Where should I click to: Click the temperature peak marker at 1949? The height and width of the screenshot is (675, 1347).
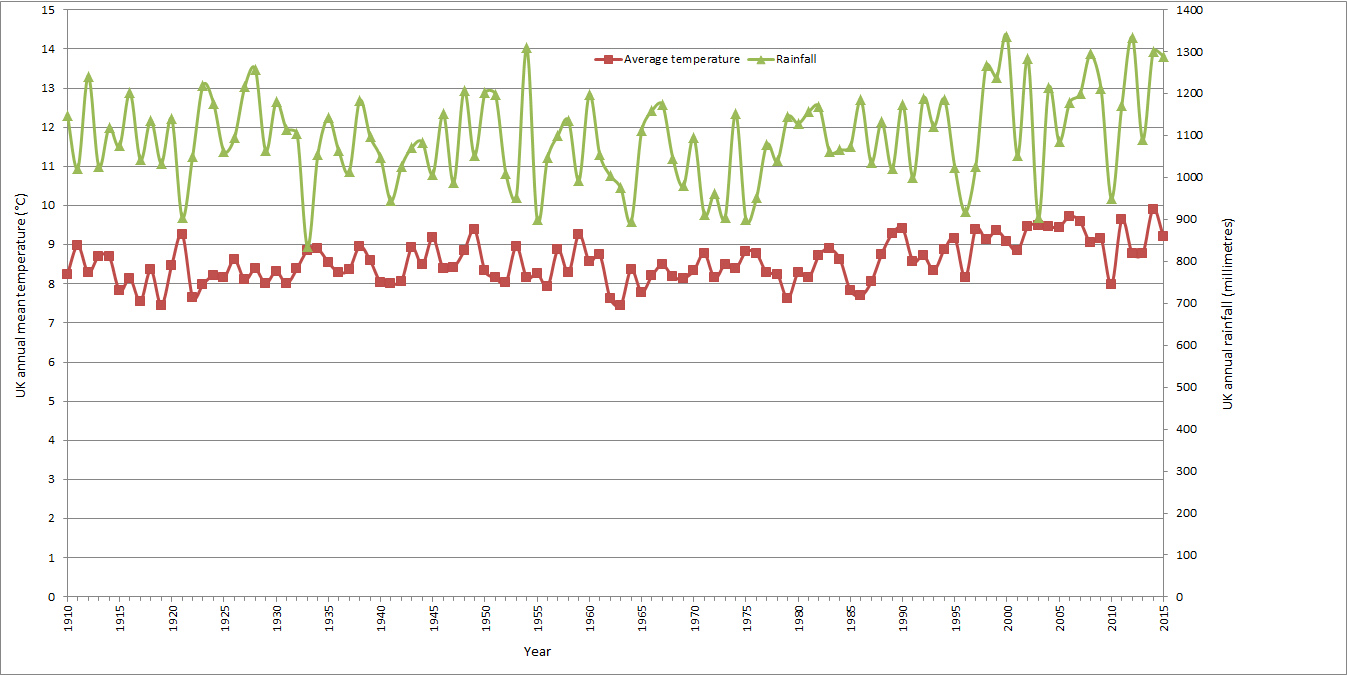tap(474, 229)
